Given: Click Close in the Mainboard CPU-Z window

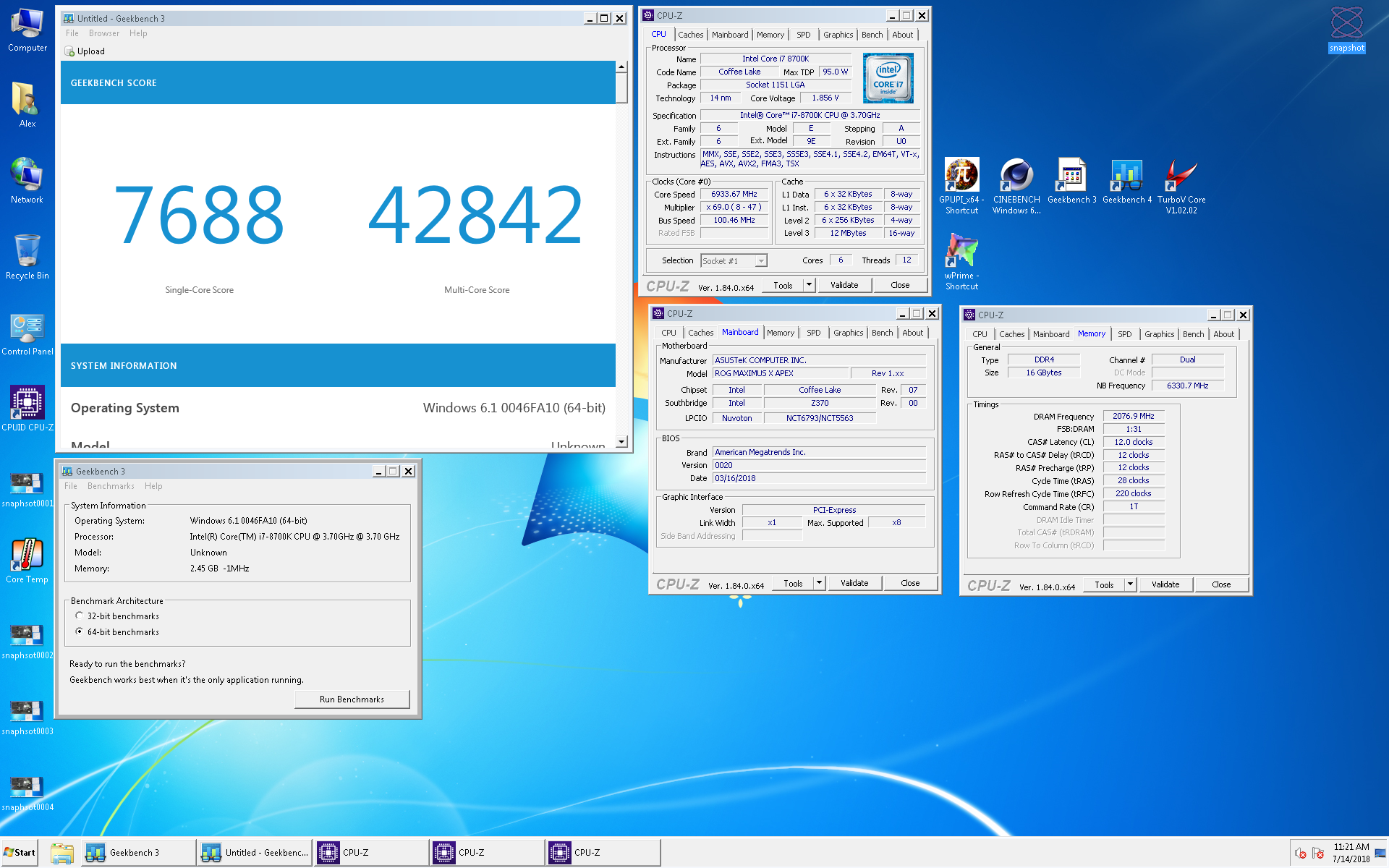Looking at the screenshot, I should [x=910, y=583].
